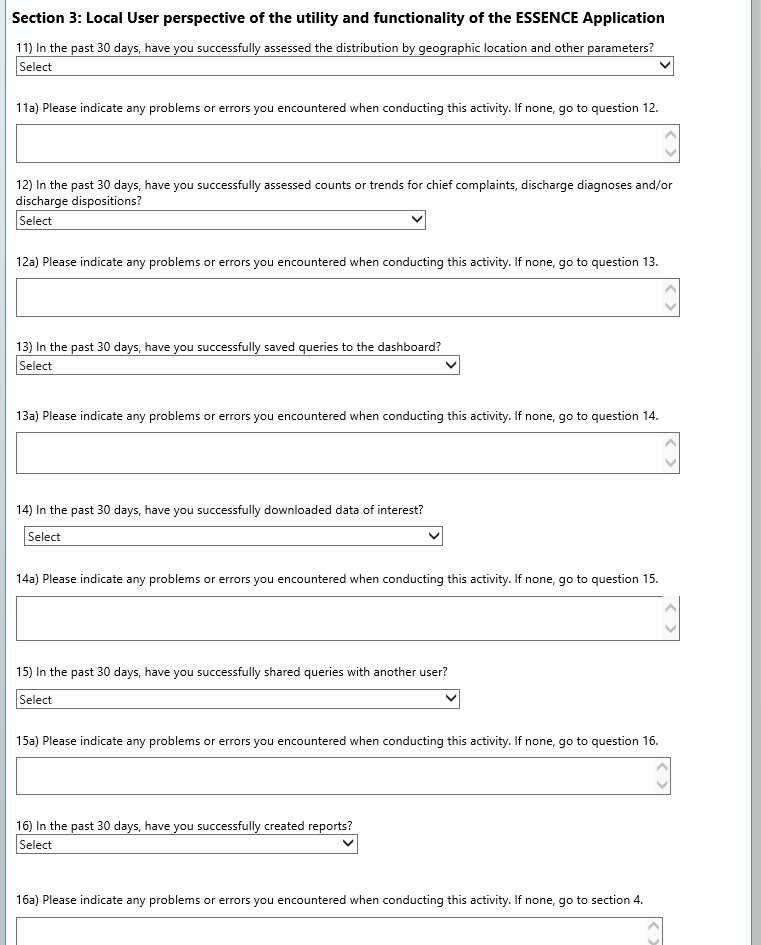Click the question 16a problems text box
The width and height of the screenshot is (761, 945).
[335, 932]
